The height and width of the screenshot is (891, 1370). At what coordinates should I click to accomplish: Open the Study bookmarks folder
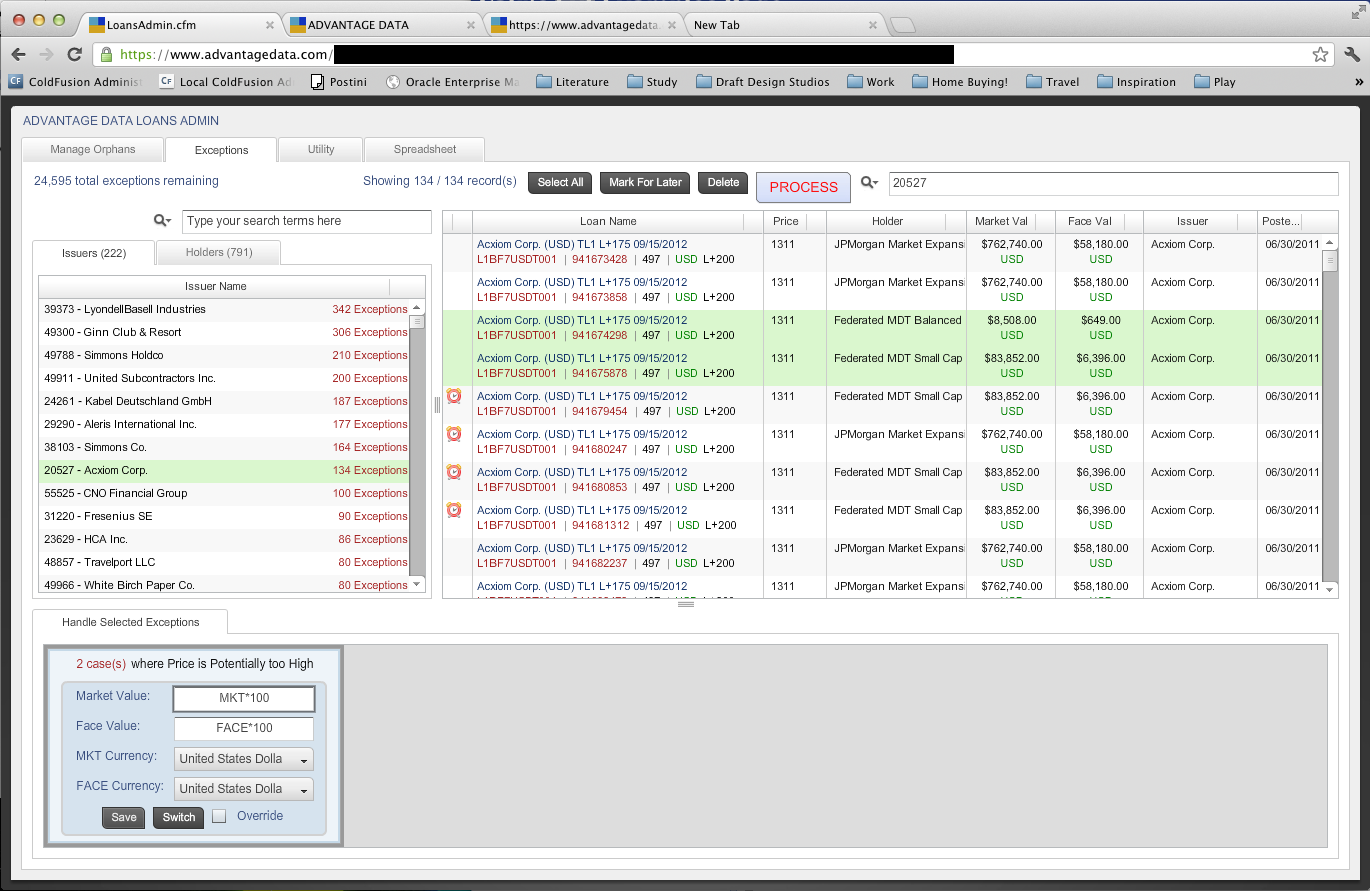(x=652, y=82)
